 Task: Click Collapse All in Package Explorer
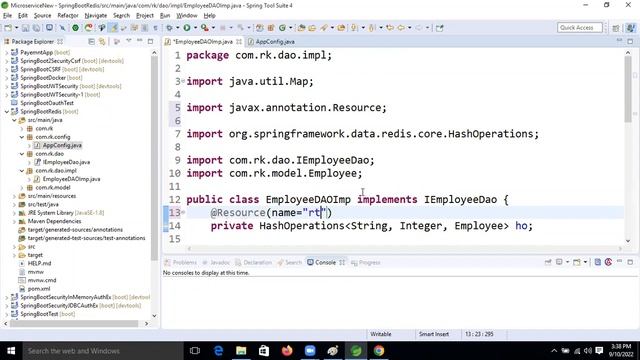click(x=91, y=42)
